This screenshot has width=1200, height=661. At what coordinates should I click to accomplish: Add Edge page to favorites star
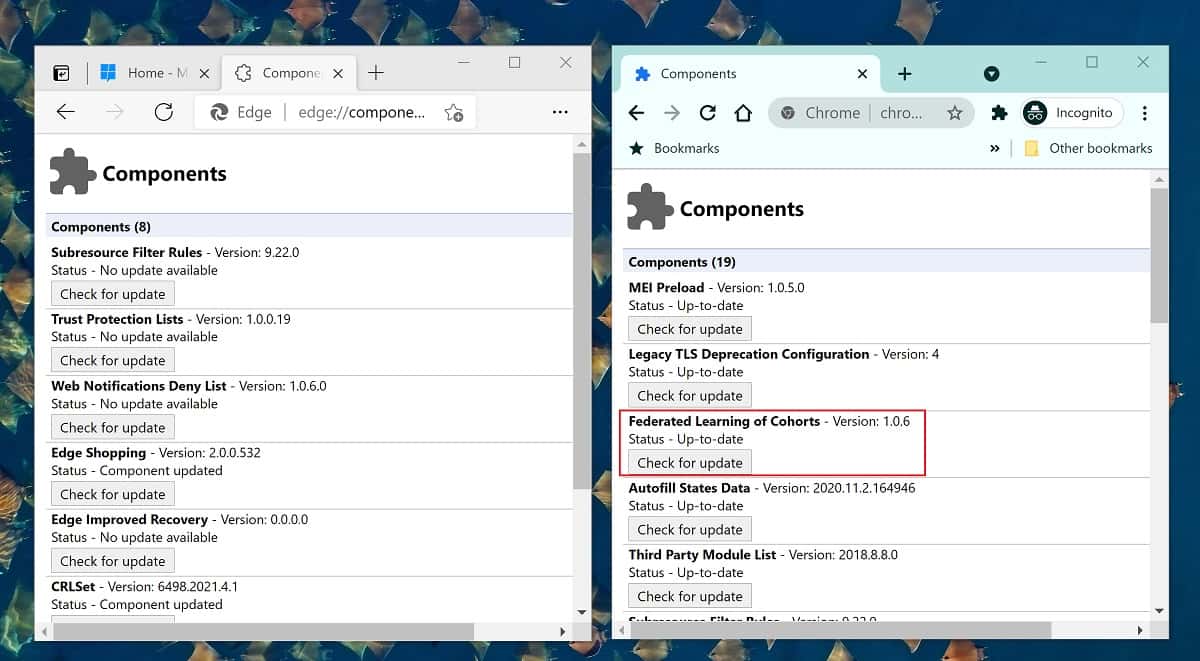coord(454,112)
